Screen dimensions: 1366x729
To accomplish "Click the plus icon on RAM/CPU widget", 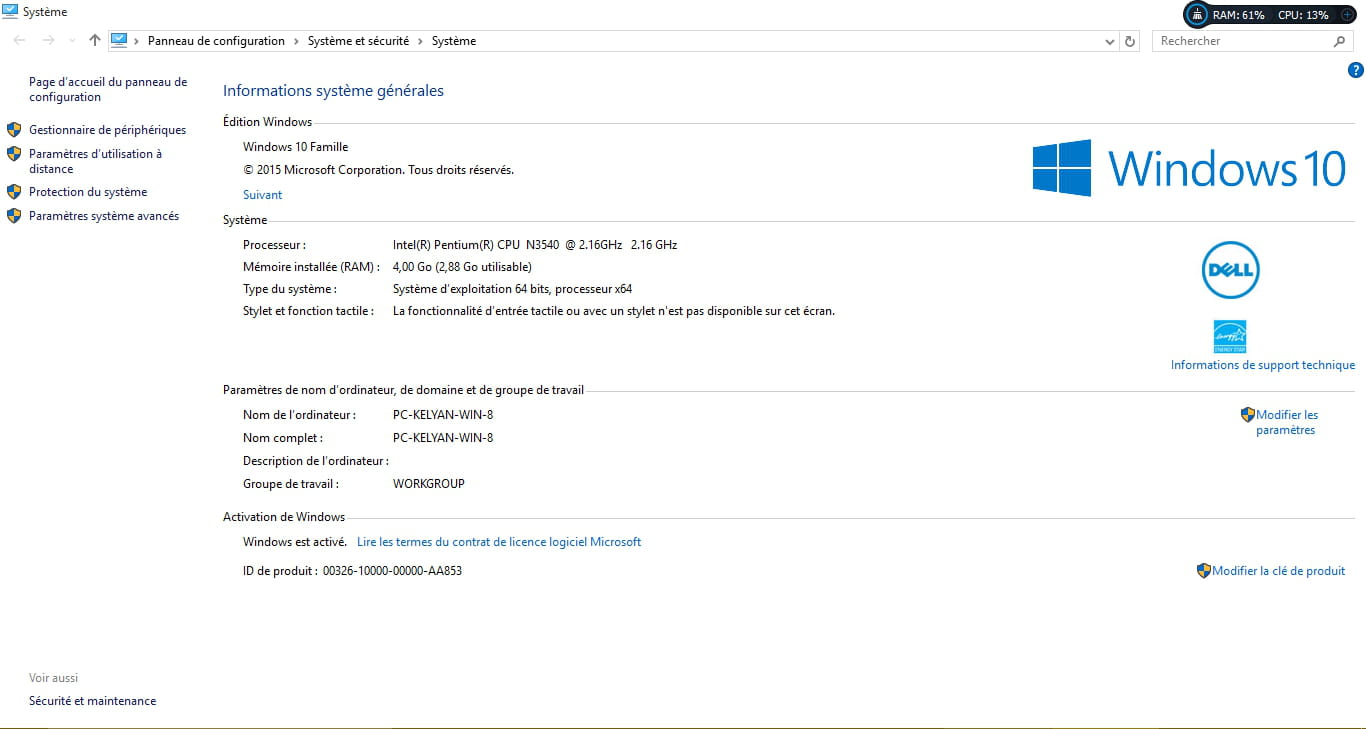I will click(x=1347, y=15).
